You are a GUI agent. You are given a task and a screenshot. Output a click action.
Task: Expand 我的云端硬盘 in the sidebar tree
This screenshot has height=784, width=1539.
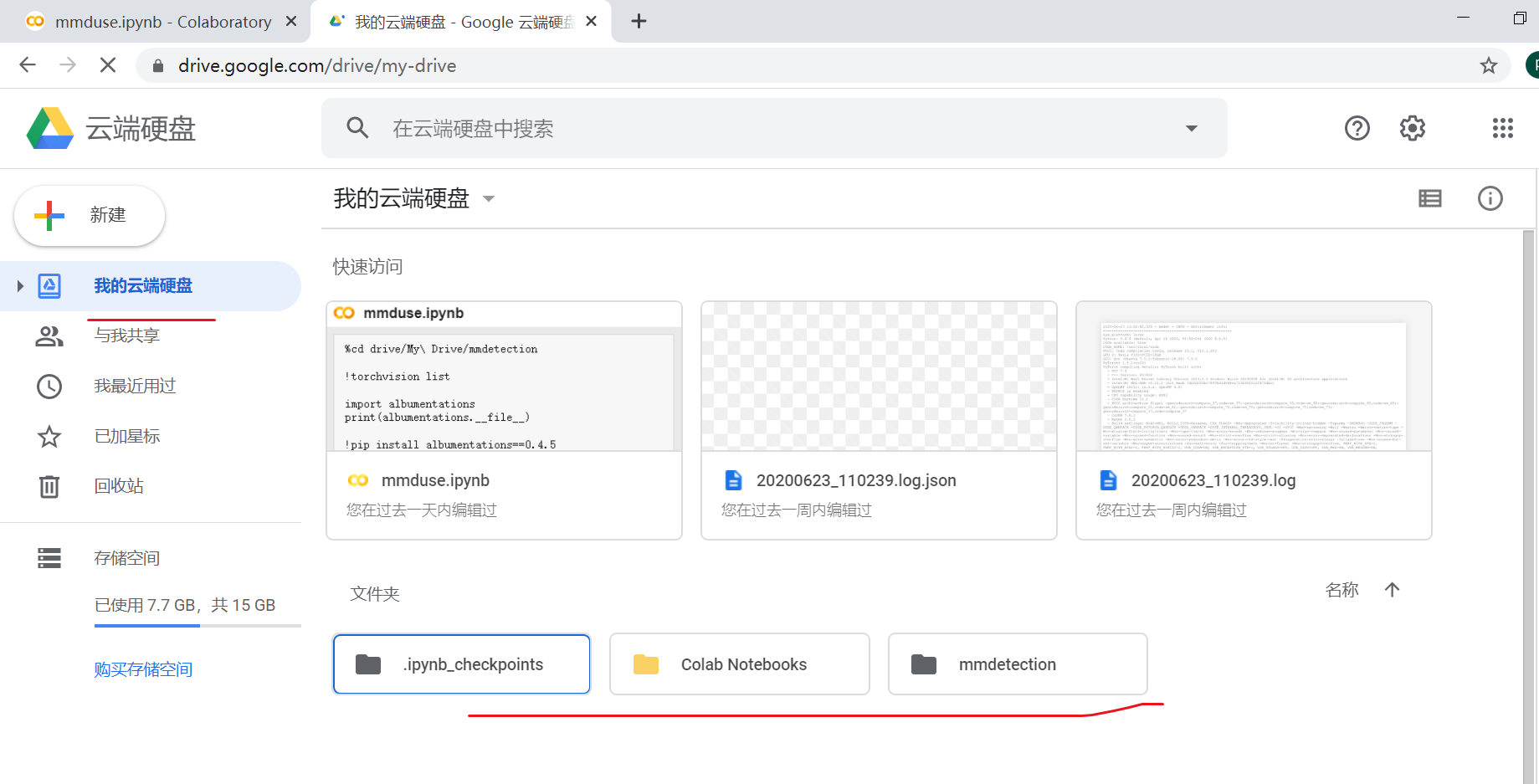click(x=20, y=285)
